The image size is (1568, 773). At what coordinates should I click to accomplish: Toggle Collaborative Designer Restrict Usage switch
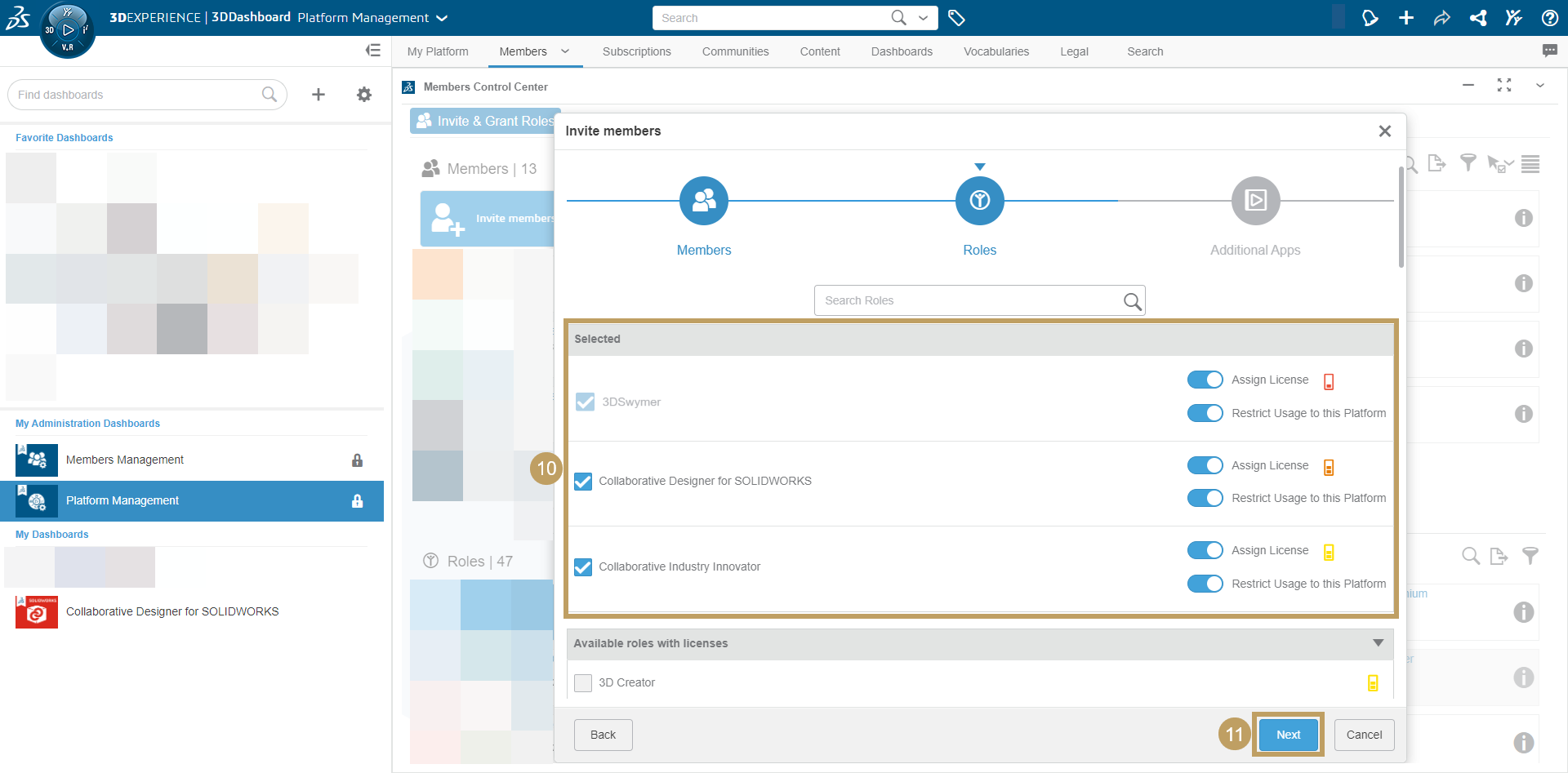click(1205, 498)
